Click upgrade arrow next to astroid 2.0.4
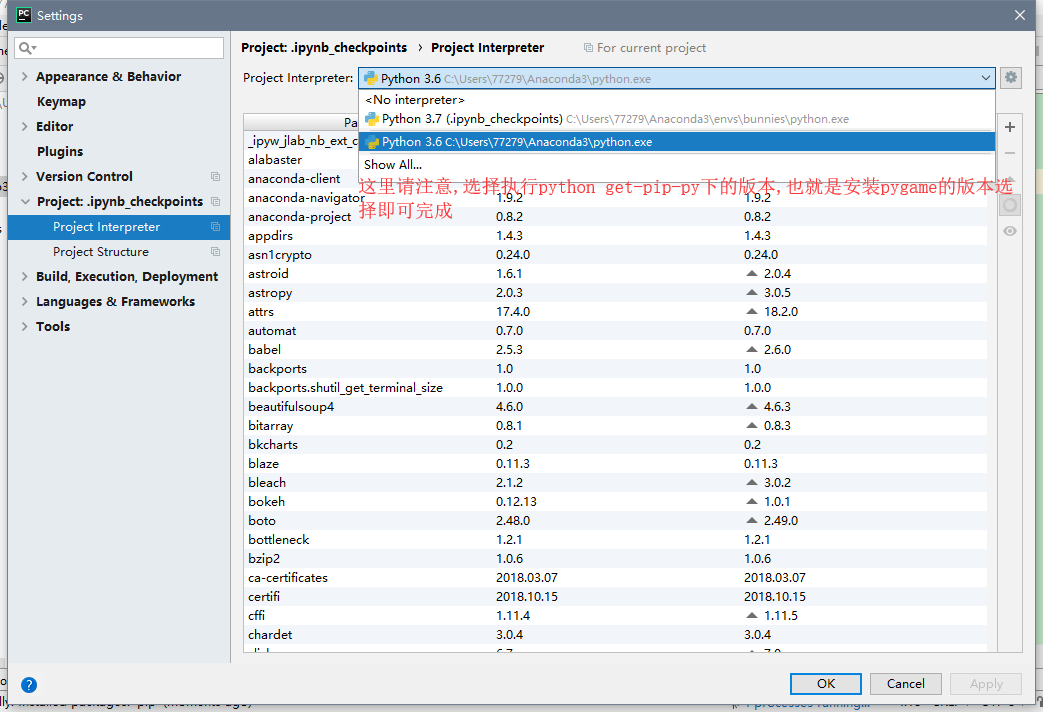 [x=752, y=273]
